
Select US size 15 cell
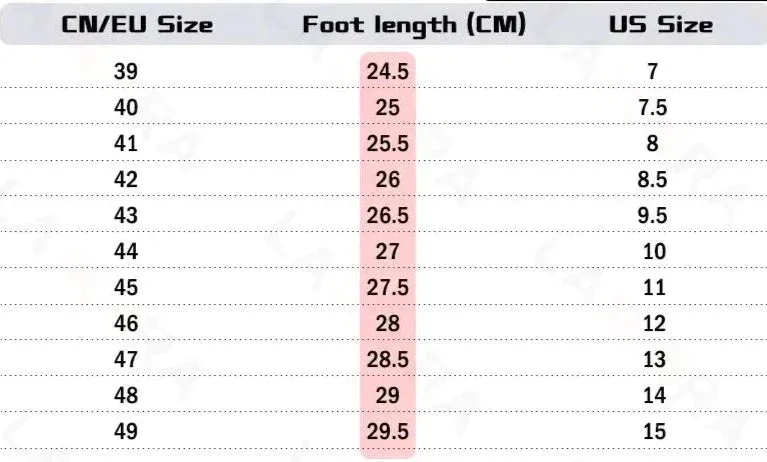pyautogui.click(x=654, y=432)
